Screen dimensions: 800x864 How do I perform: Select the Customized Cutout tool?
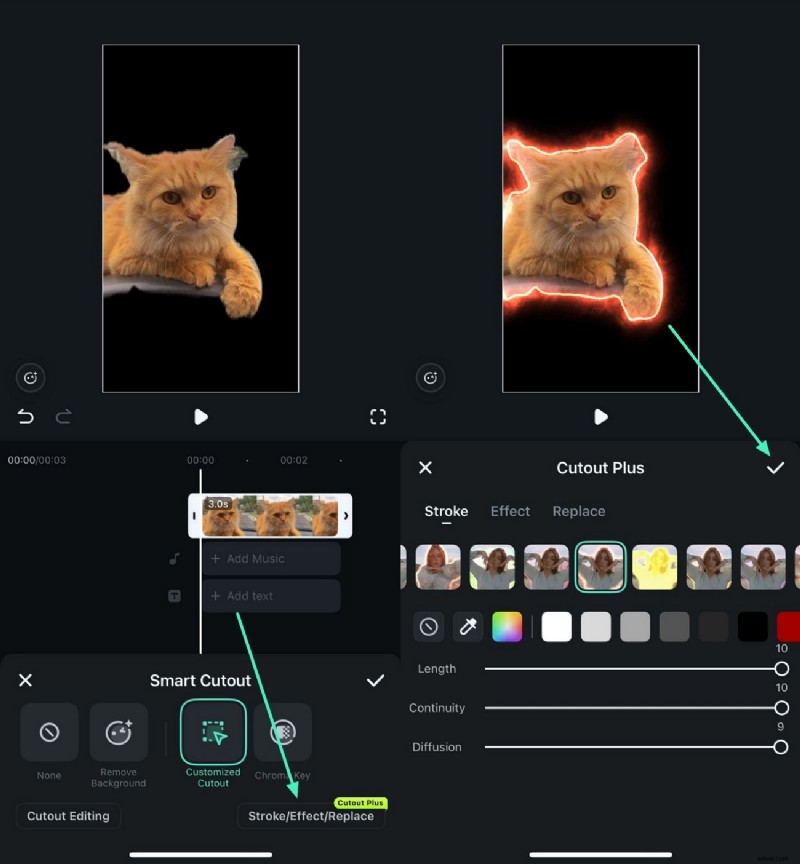pyautogui.click(x=212, y=733)
